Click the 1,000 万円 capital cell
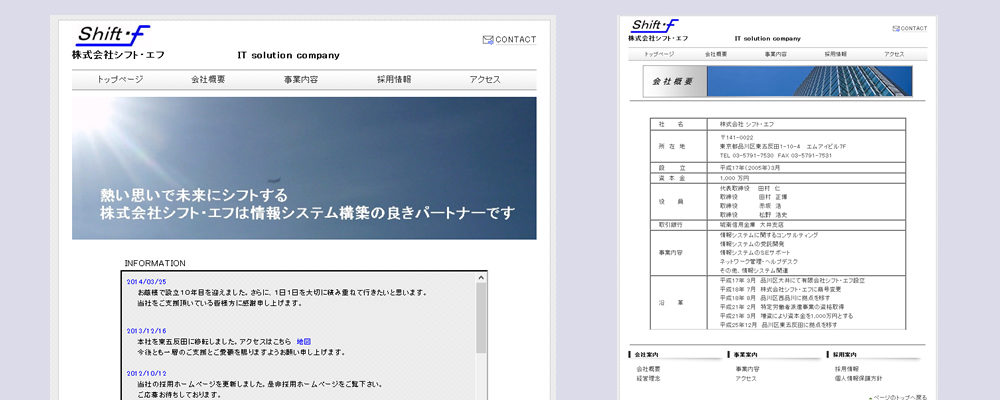Image resolution: width=1000 pixels, height=400 pixels. click(734, 178)
